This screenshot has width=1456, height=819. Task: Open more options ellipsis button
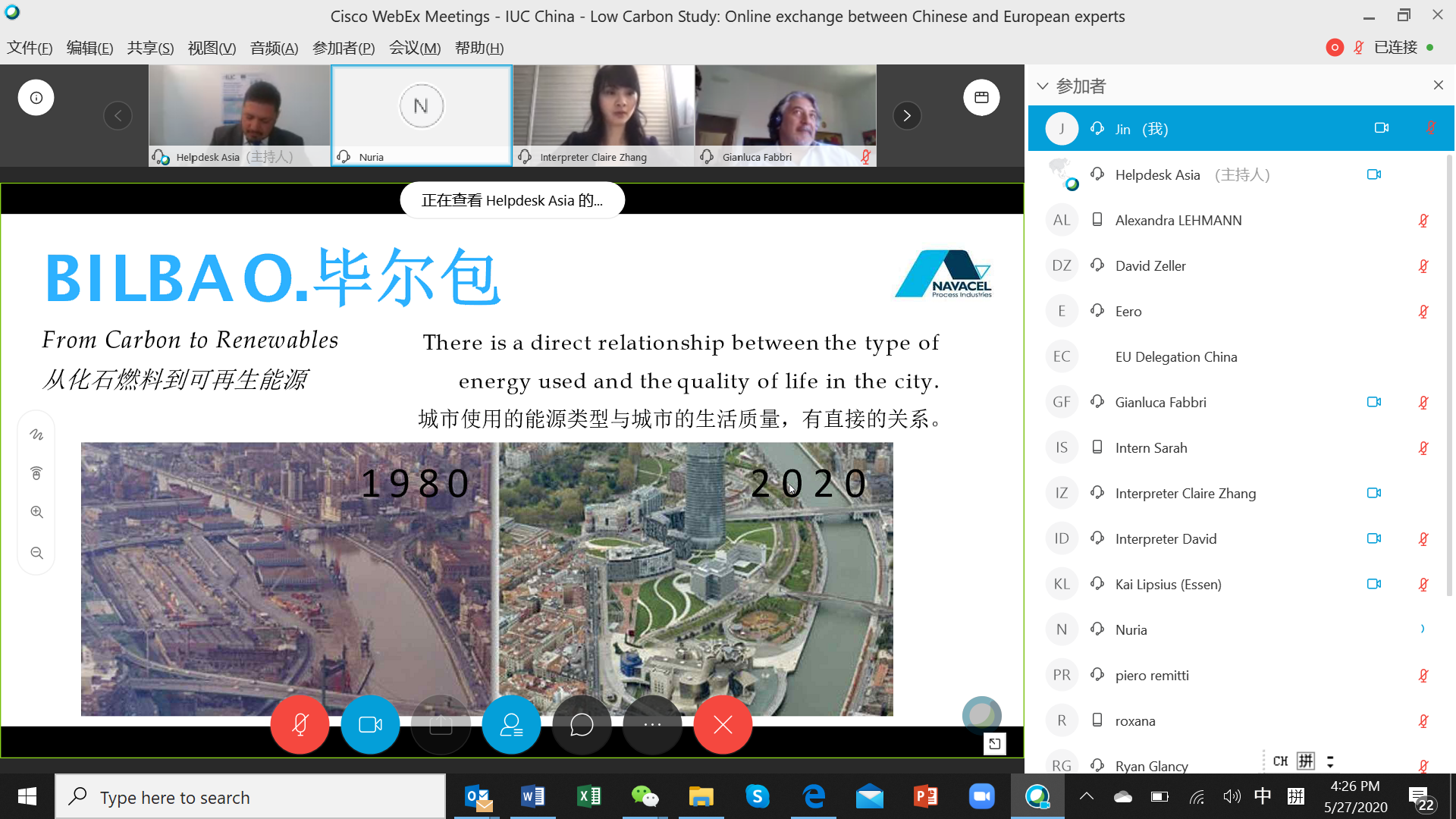pos(652,725)
